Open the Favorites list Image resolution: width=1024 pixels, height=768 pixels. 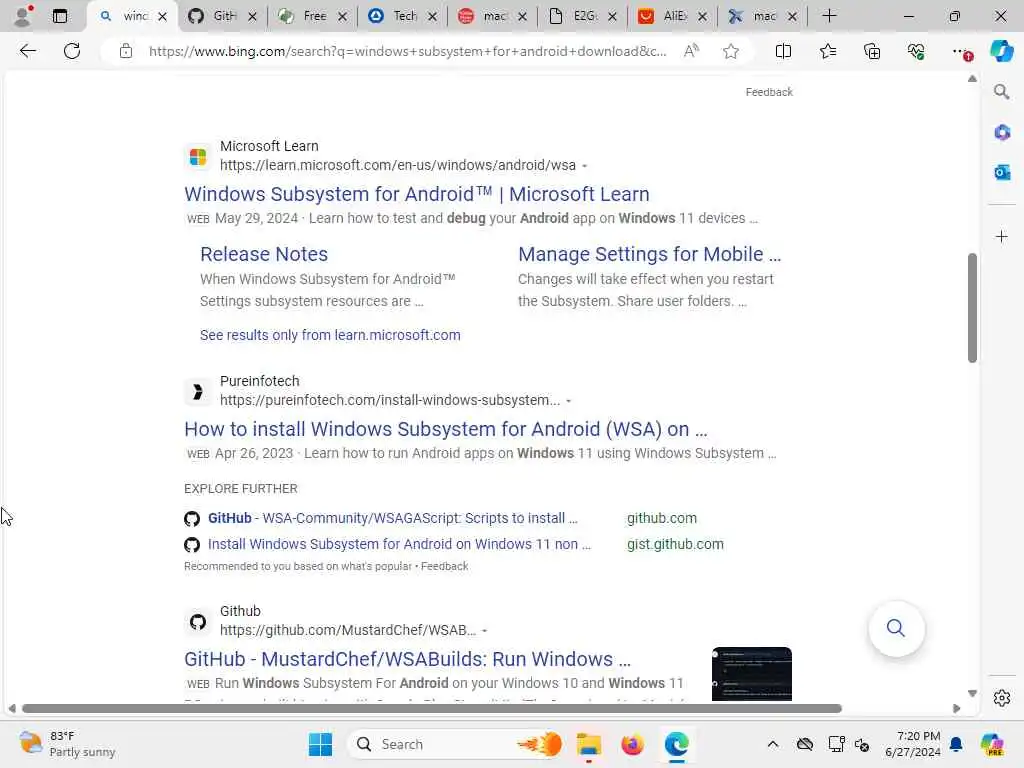(x=827, y=51)
